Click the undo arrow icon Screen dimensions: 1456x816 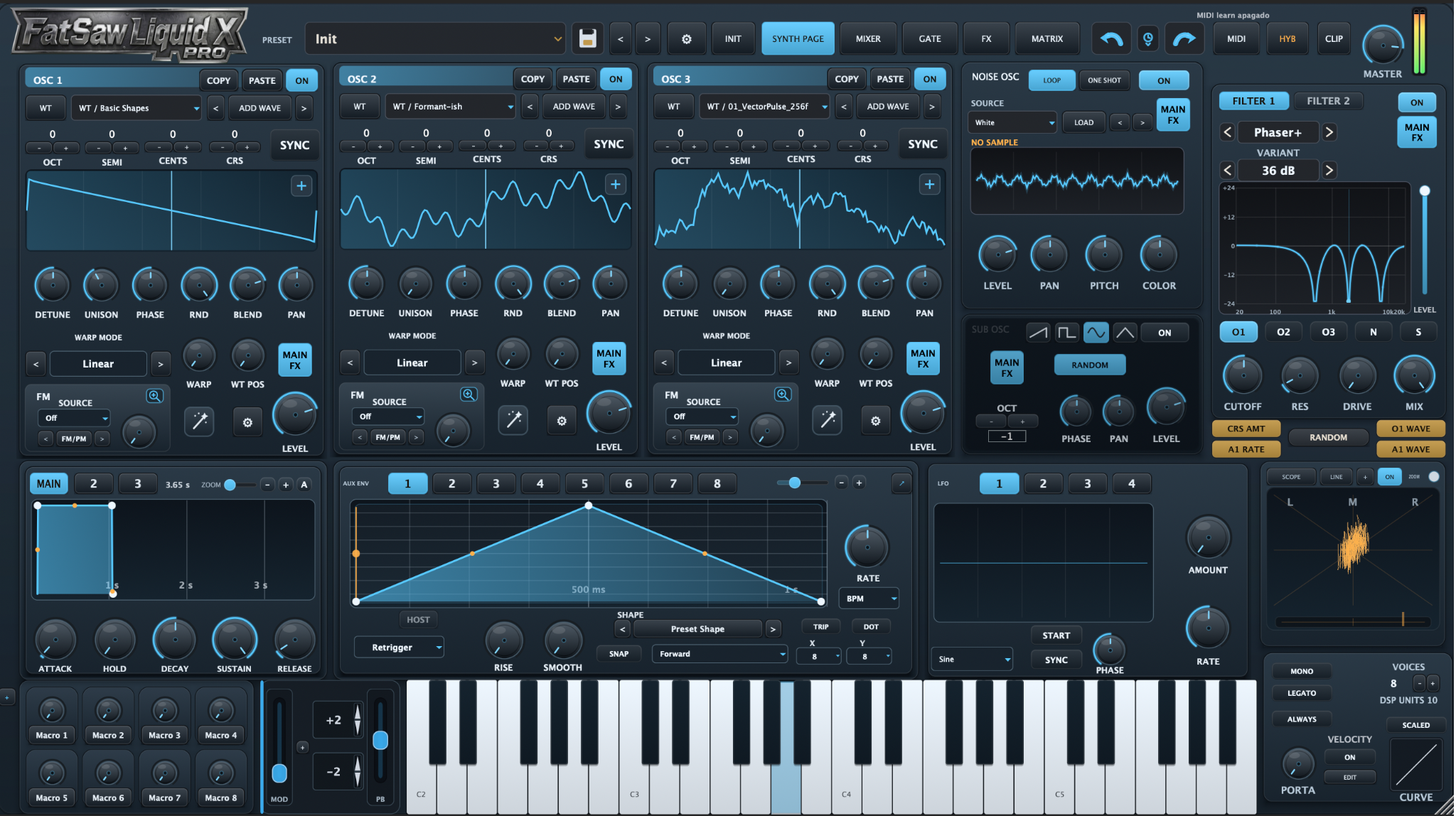click(x=1110, y=39)
